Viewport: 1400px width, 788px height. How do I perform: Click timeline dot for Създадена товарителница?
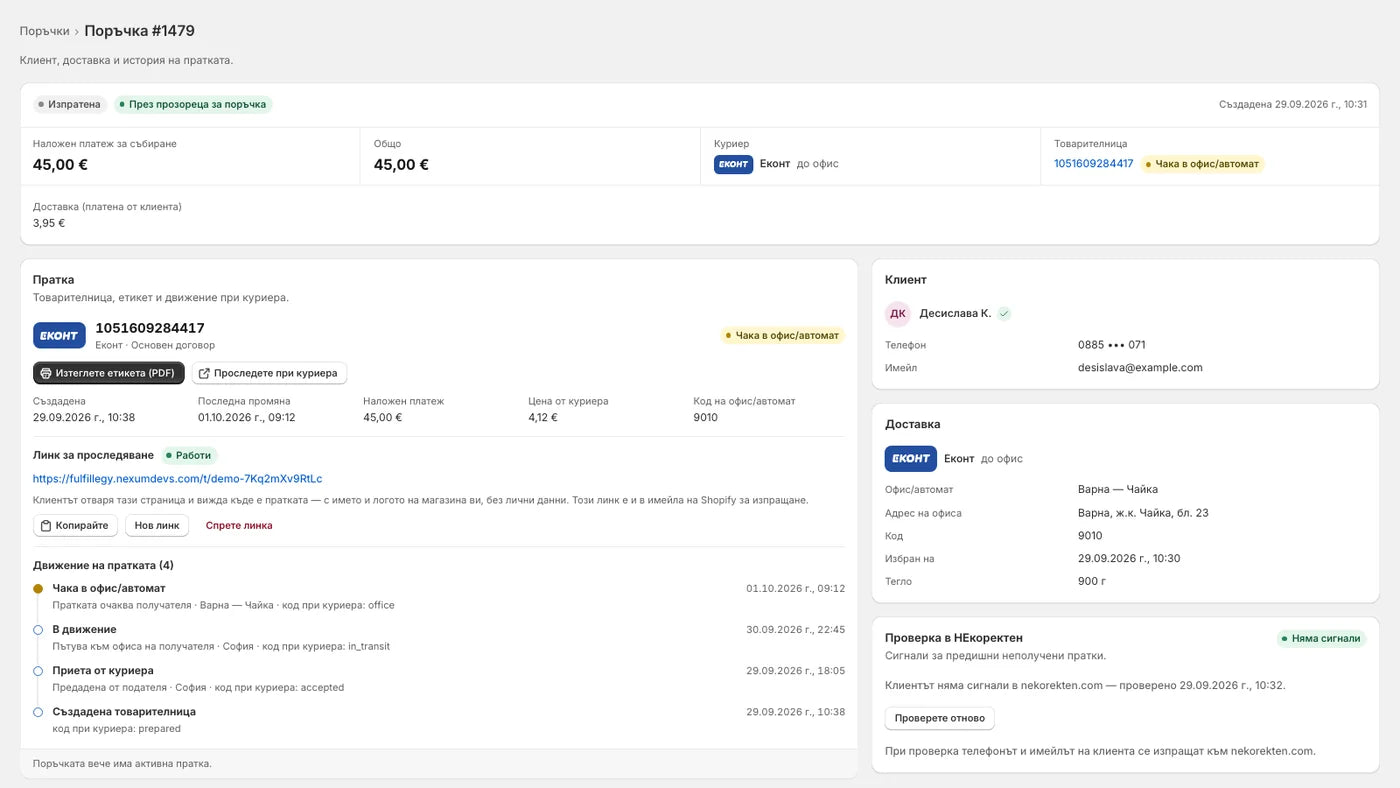point(38,712)
